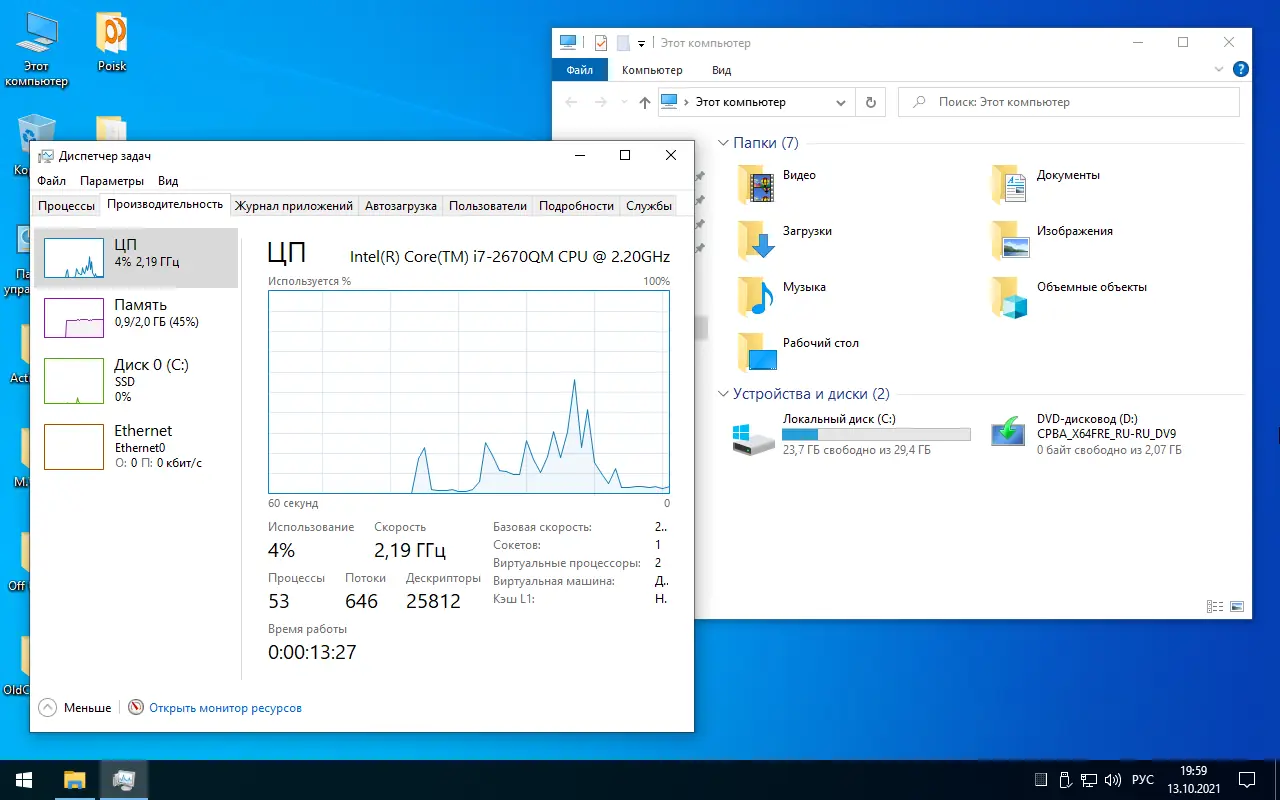This screenshot has width=1280, height=800.
Task: Switch to details list view in Explorer
Action: coord(1215,606)
